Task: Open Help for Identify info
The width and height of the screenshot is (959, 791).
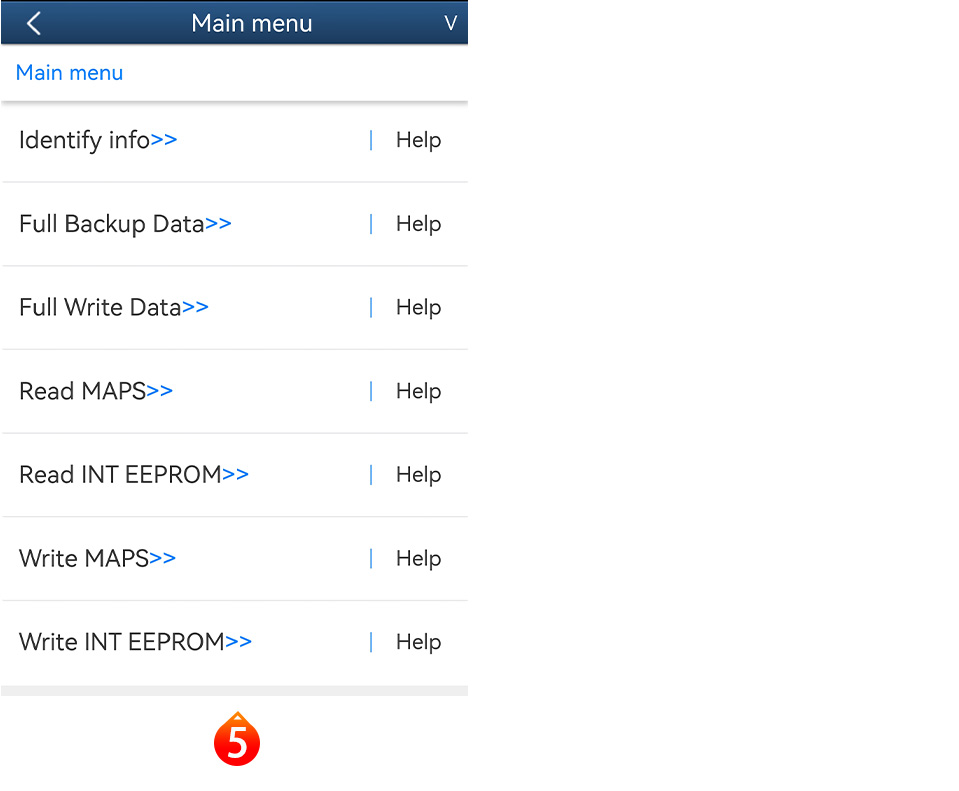Action: 418,140
